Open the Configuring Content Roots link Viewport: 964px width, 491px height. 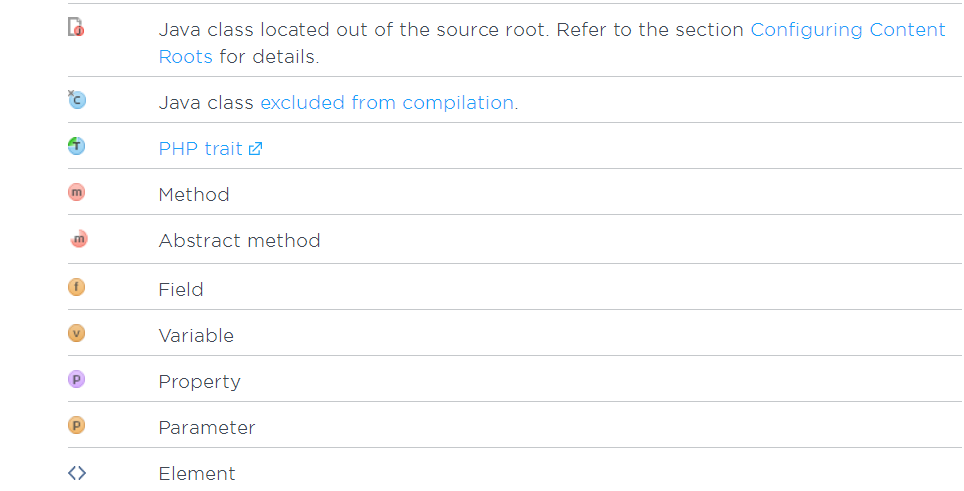[x=847, y=29]
